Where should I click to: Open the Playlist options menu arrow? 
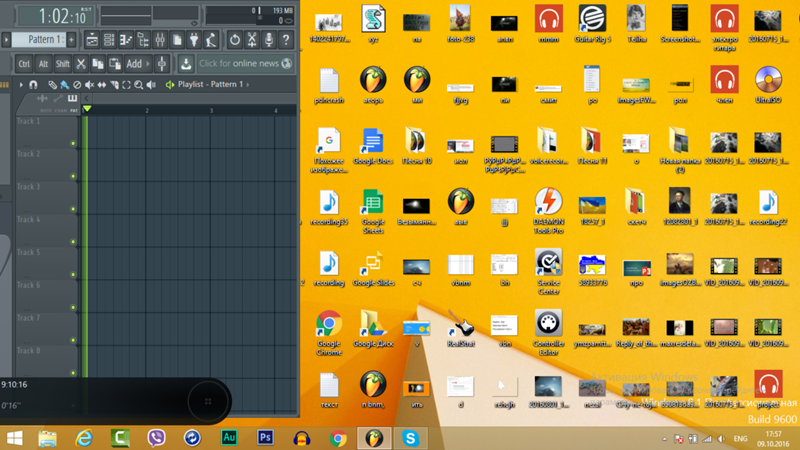(x=21, y=85)
